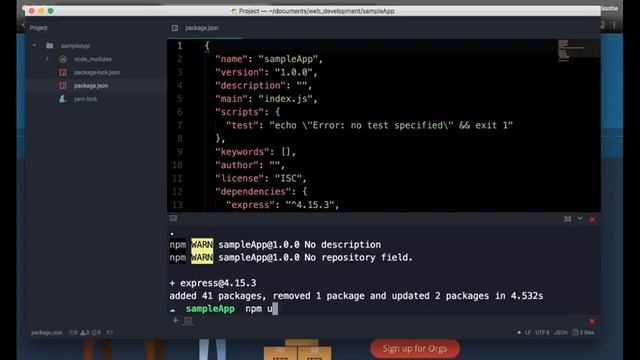Collapse the terminal panel with the chevron
The height and width of the screenshot is (360, 640).
[x=580, y=219]
